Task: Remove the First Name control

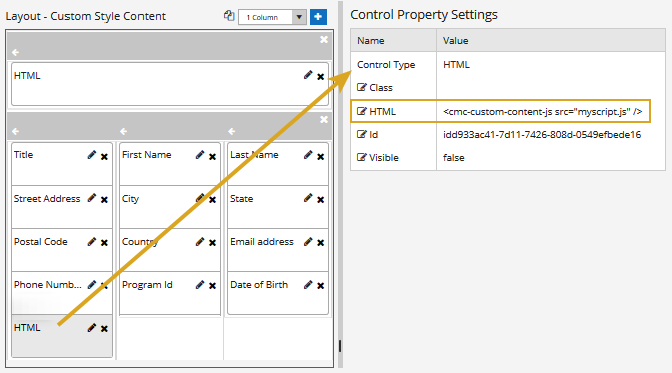Action: pos(212,157)
